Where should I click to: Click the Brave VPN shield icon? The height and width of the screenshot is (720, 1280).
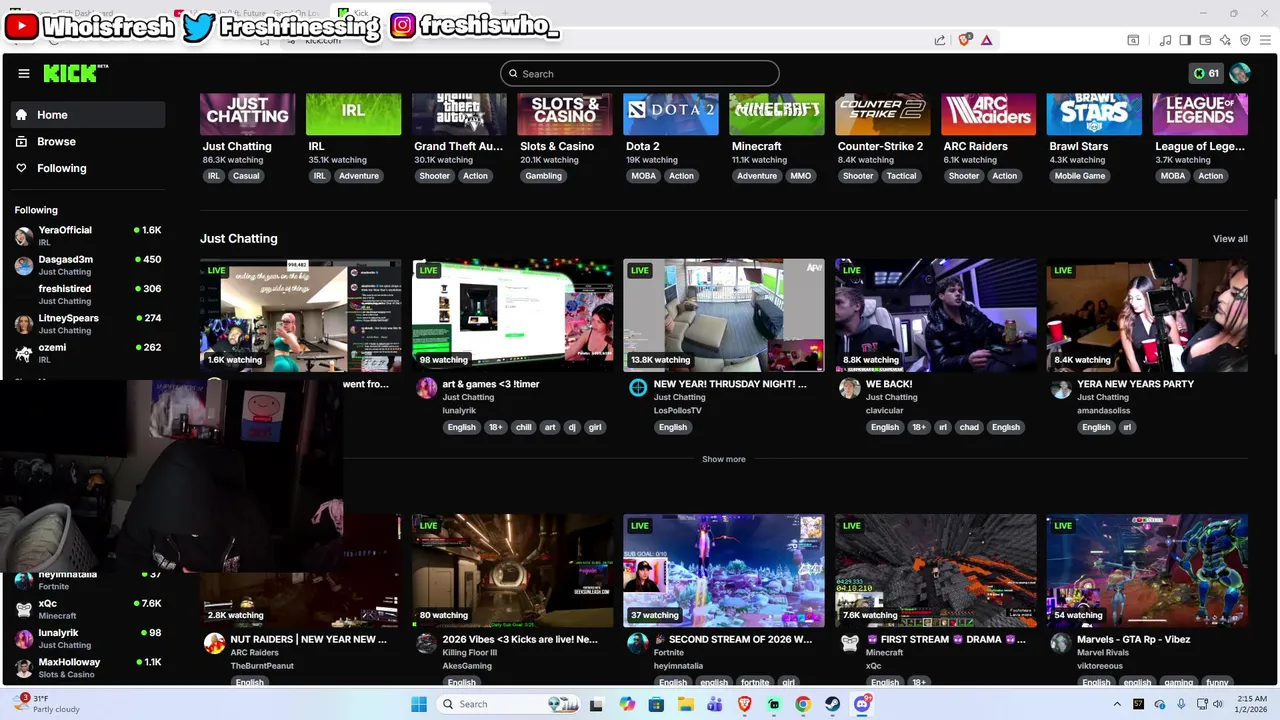point(1245,40)
